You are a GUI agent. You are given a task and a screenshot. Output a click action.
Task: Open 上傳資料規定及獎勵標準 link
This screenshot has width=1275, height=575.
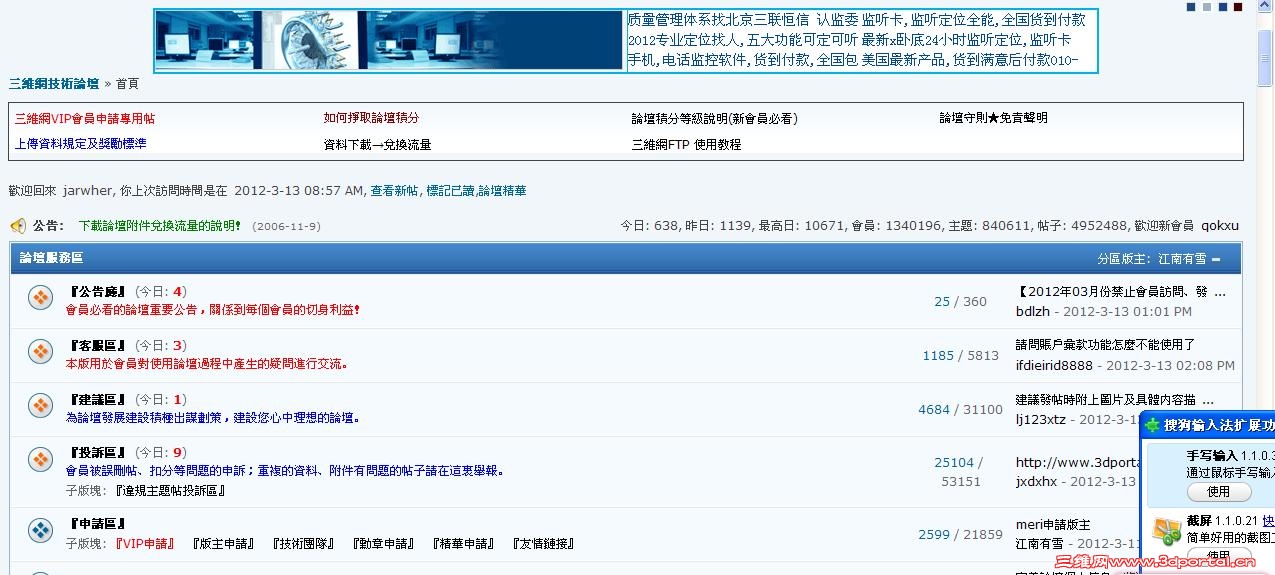(x=80, y=144)
